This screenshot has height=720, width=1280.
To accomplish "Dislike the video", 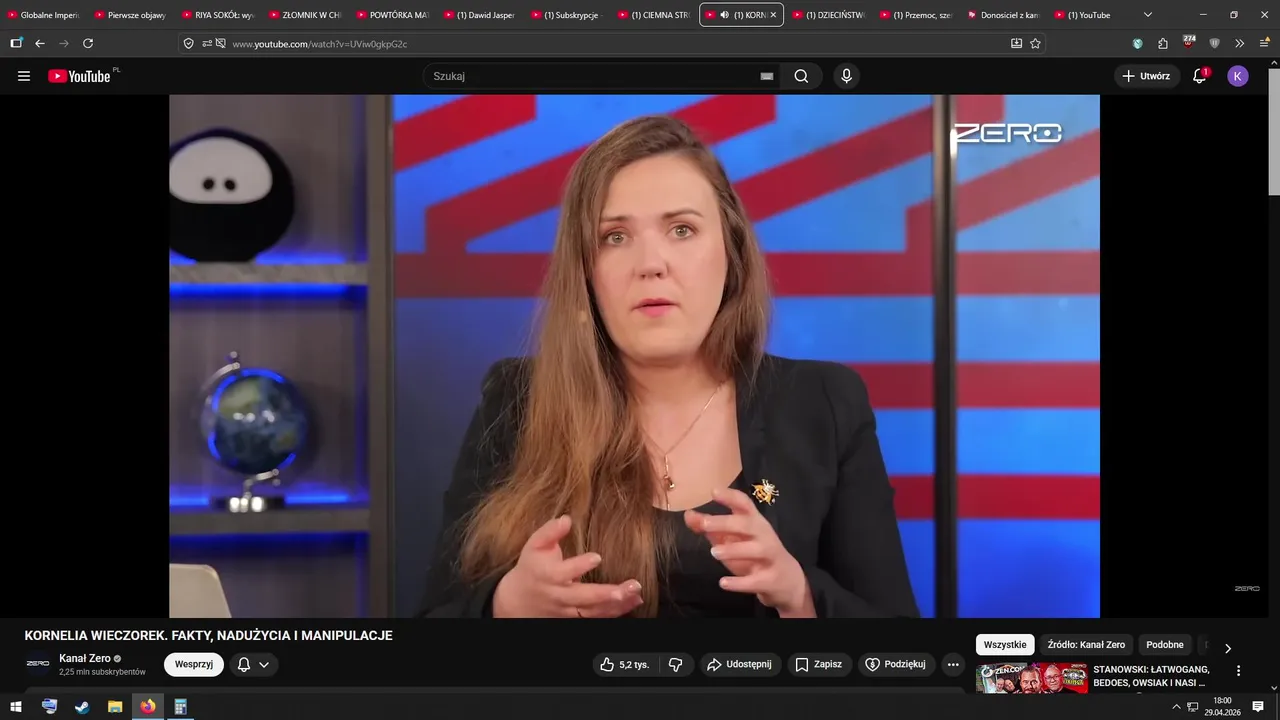I will [676, 664].
